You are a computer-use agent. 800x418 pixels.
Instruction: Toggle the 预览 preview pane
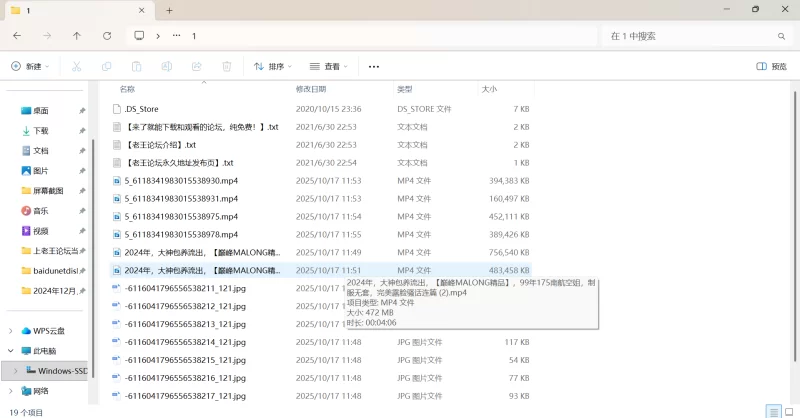point(771,66)
